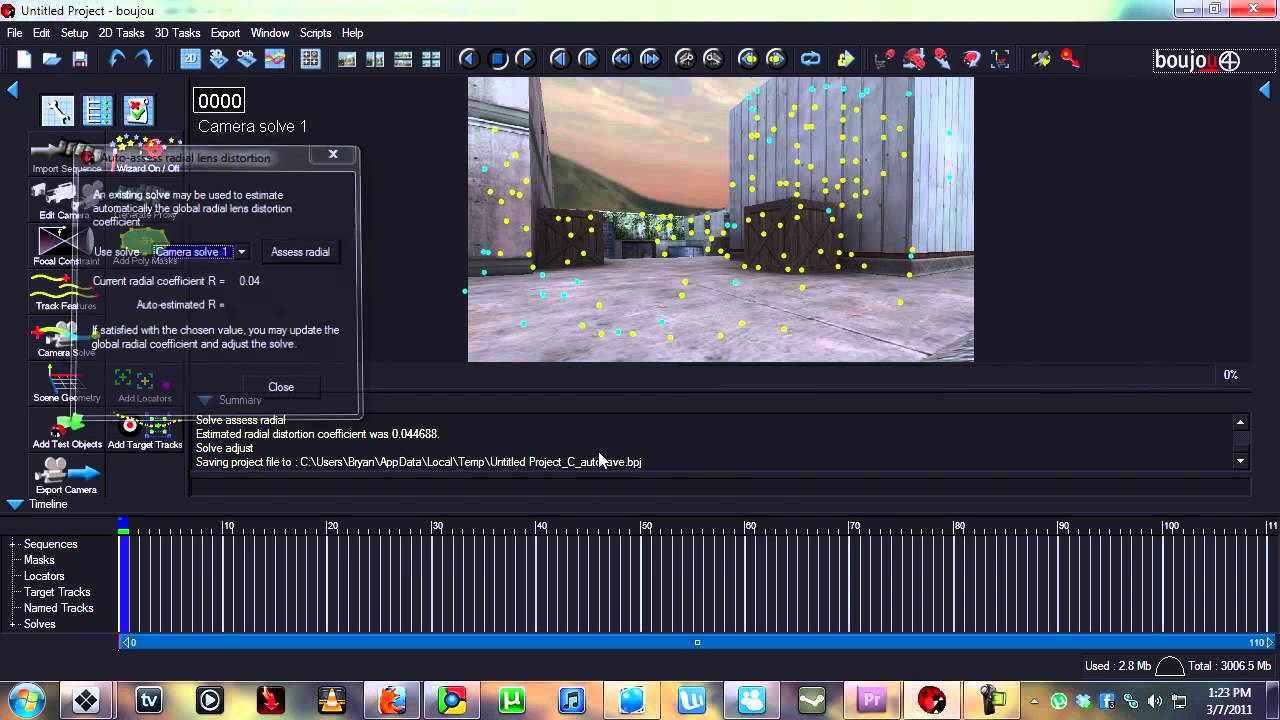Jump to first frame

pos(622,60)
